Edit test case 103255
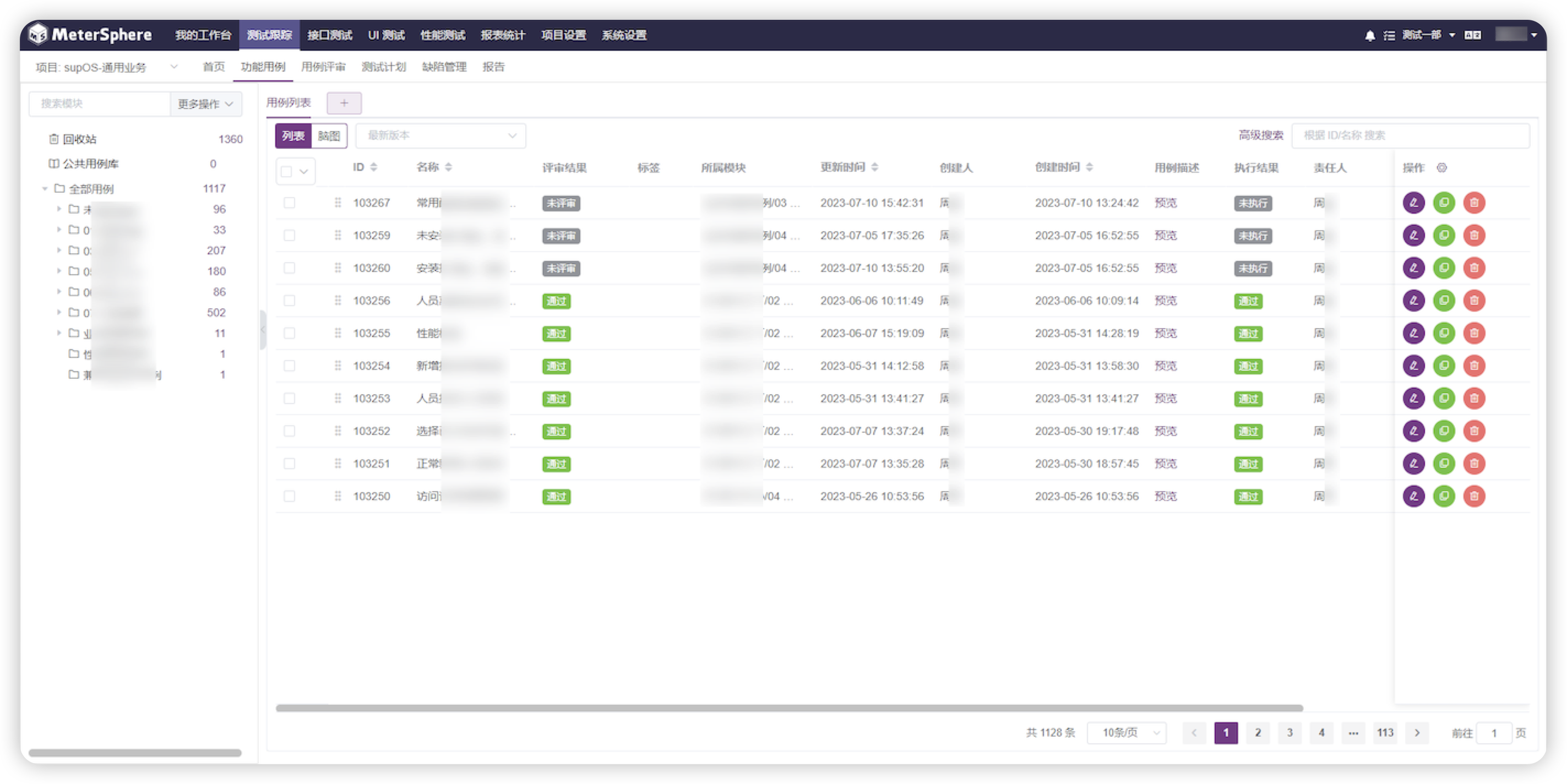1567x784 pixels. point(1413,333)
